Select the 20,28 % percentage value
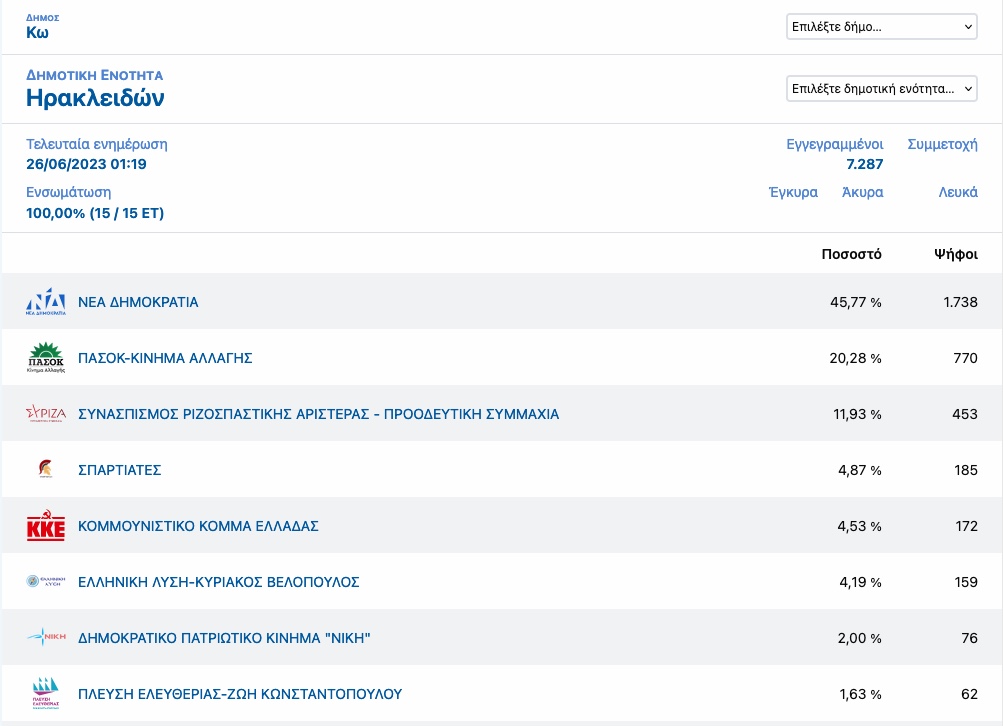Viewport: 1003px width, 726px height. click(855, 358)
